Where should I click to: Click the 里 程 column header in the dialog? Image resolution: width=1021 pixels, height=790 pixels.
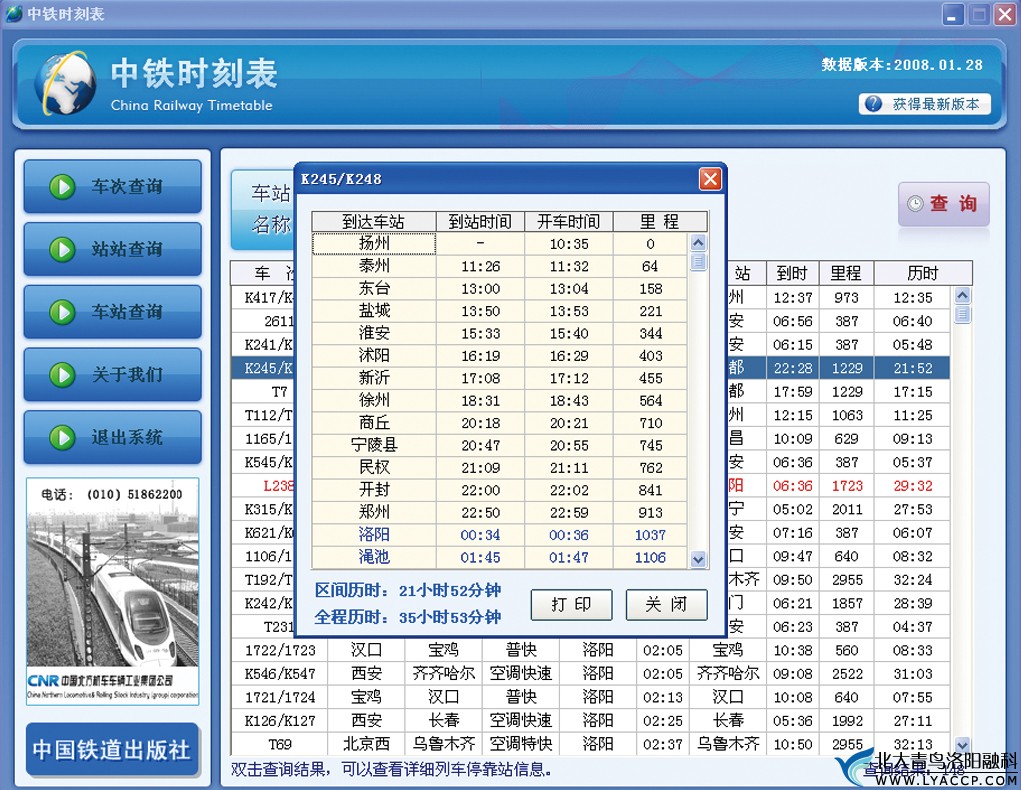coord(660,221)
